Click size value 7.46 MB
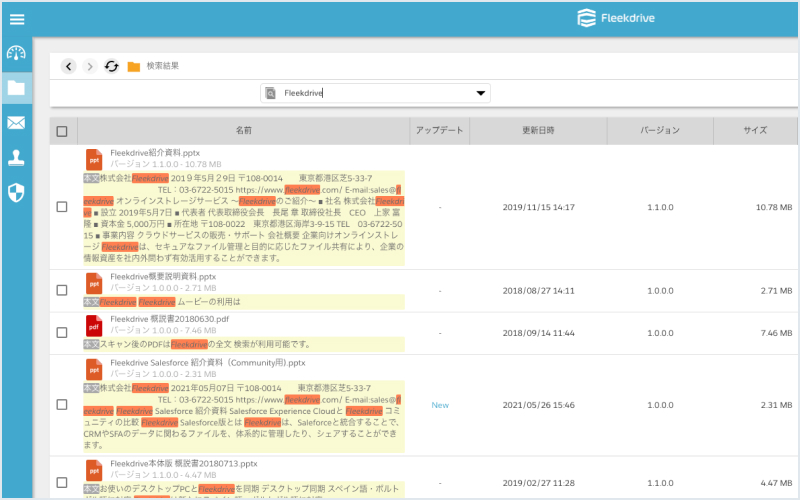The image size is (800, 500). click(777, 333)
